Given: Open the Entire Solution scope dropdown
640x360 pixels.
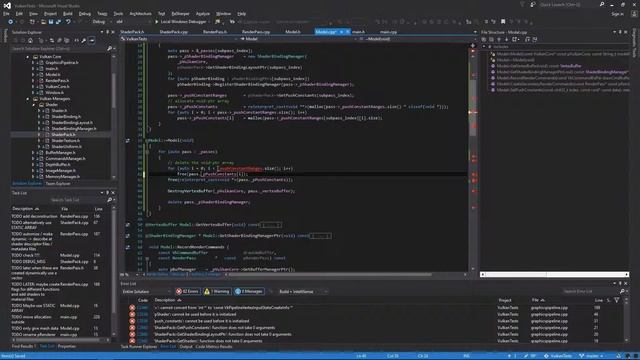Looking at the screenshot, I should 146,291.
